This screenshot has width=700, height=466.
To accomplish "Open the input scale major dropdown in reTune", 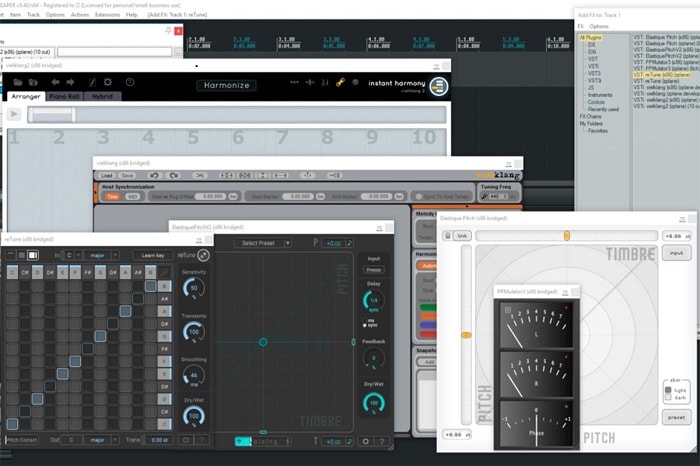I will (101, 255).
